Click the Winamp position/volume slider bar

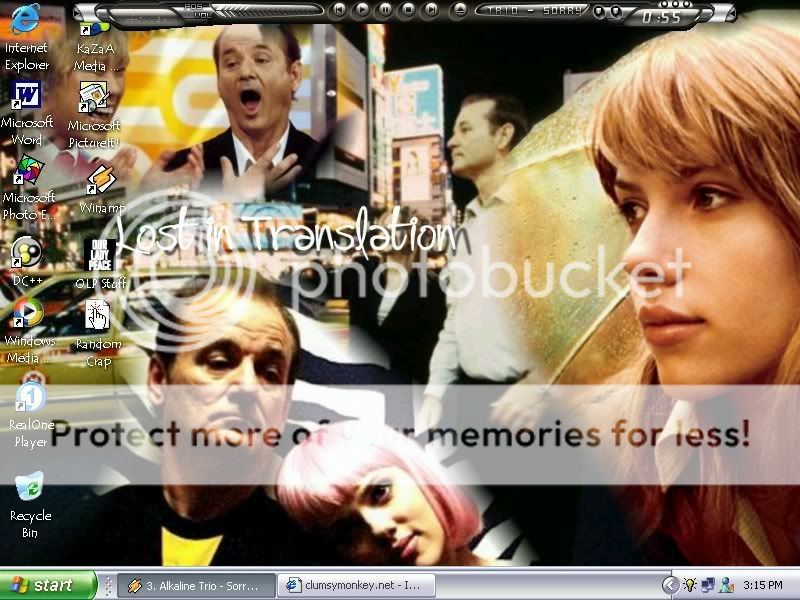(x=265, y=10)
